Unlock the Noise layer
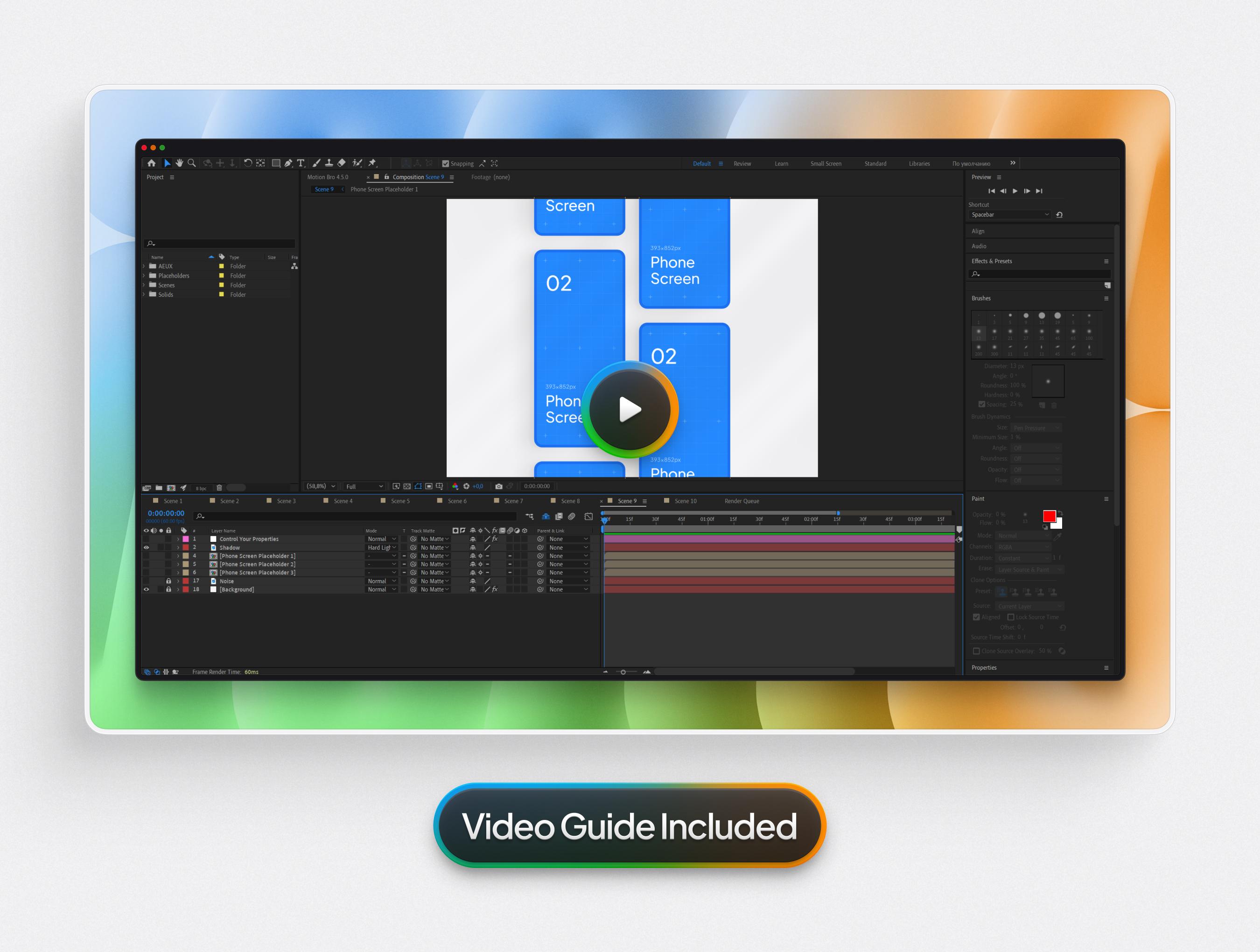Viewport: 1260px width, 952px height. [168, 581]
